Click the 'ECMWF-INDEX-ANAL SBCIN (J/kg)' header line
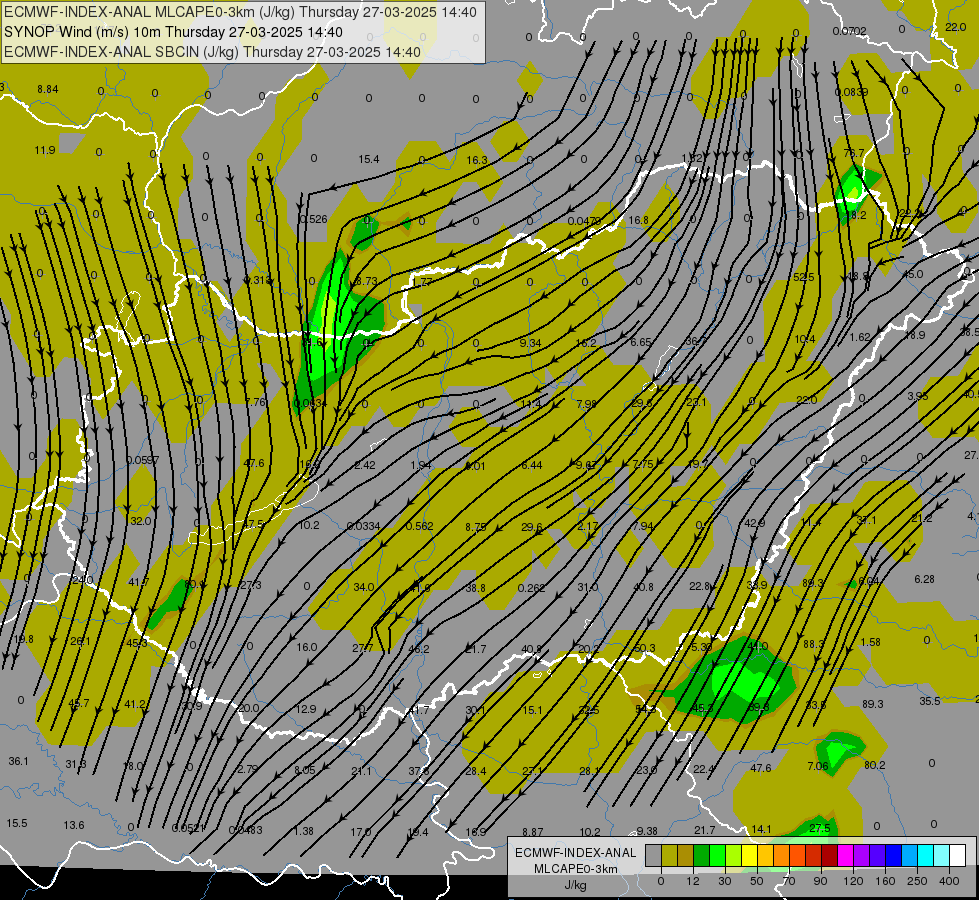 click(x=212, y=52)
